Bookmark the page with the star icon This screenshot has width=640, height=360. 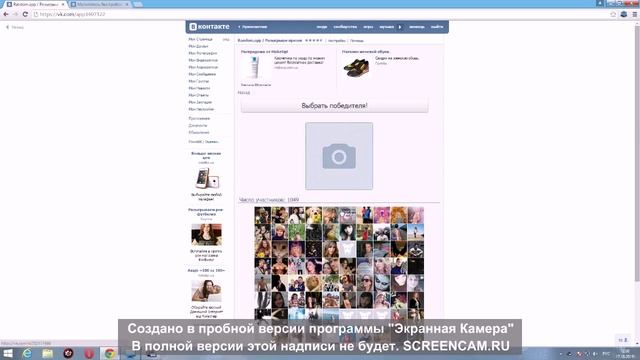613,14
